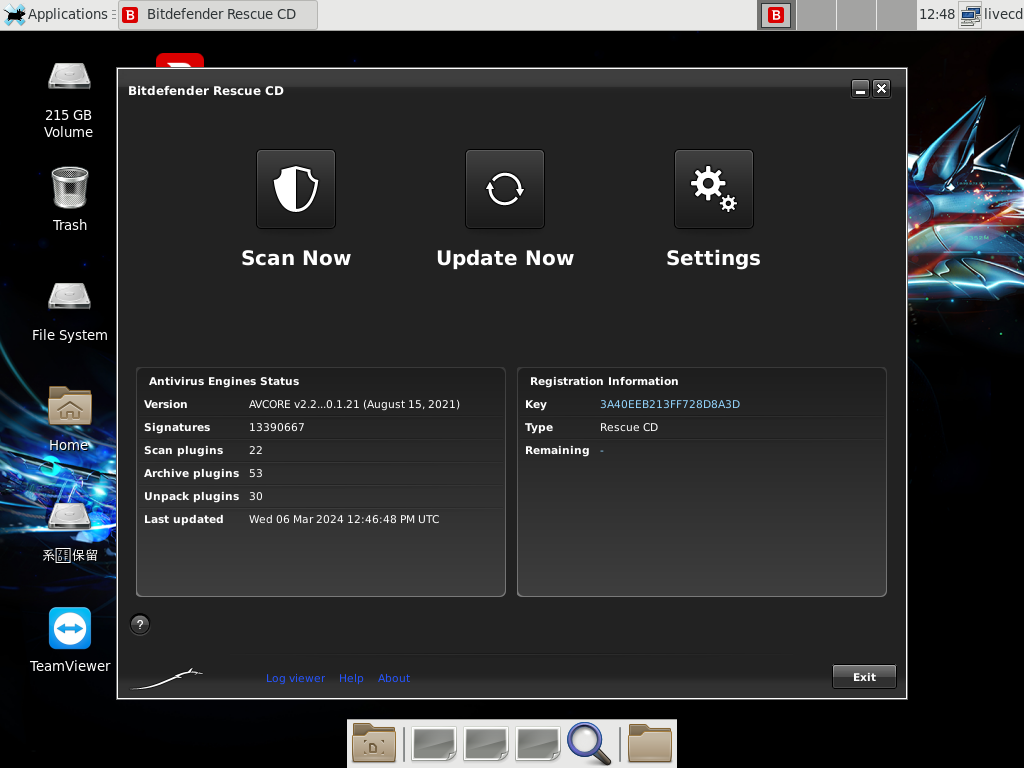
Task: Click the Scan Now shield icon
Action: [x=296, y=189]
